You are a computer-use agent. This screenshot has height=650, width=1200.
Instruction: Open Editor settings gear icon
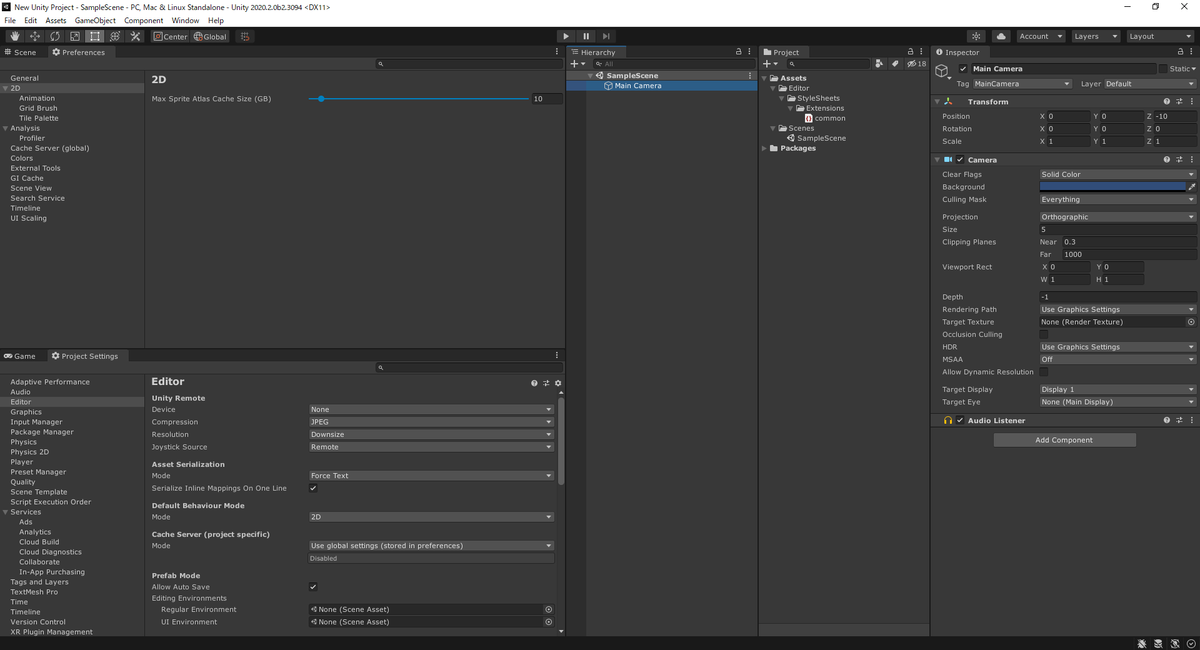tap(558, 383)
